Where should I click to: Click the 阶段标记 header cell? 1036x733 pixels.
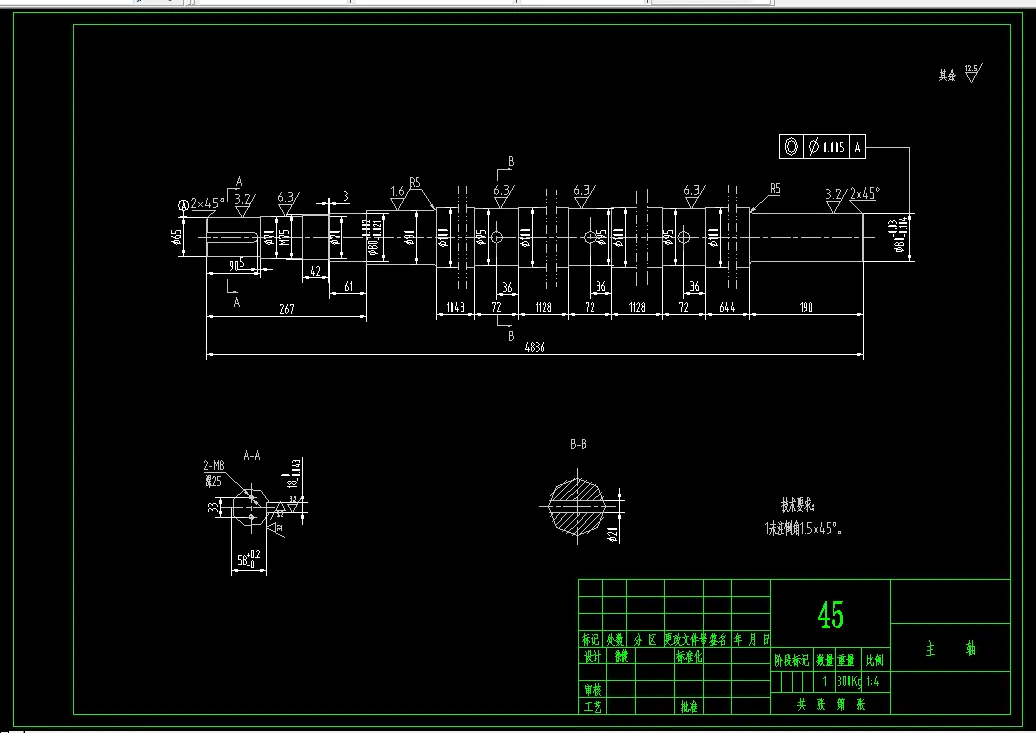(792, 660)
